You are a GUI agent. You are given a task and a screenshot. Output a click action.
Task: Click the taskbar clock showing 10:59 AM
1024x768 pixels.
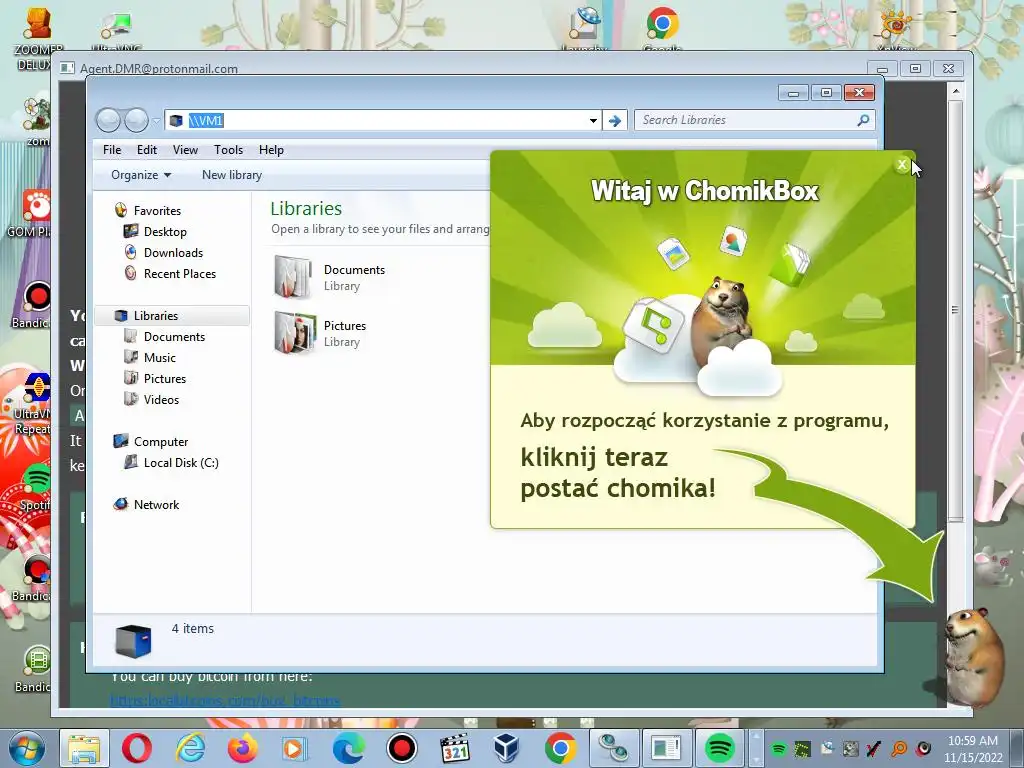[x=973, y=749]
